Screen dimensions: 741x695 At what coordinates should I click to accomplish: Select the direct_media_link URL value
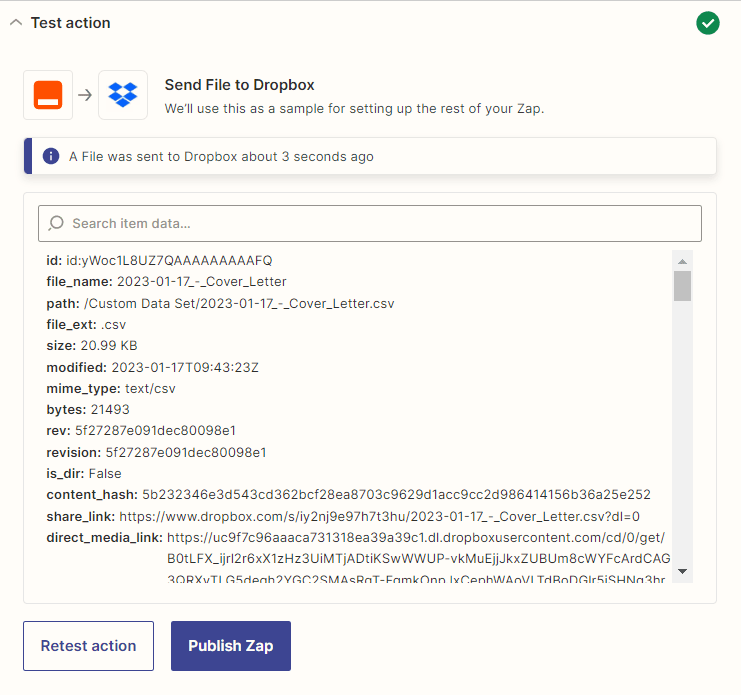tap(416, 537)
